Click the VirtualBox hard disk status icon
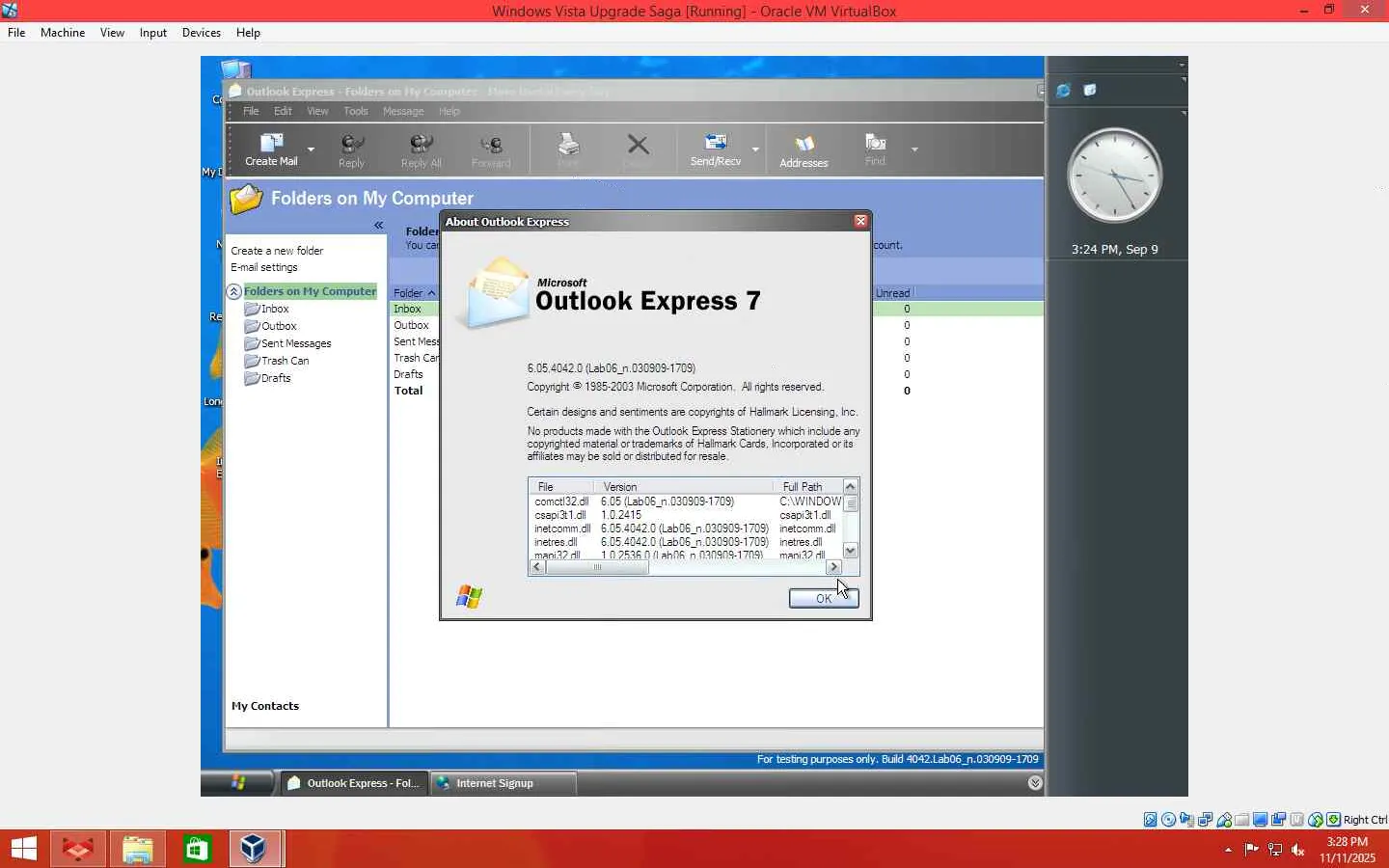The height and width of the screenshot is (868, 1389). coord(1151,820)
